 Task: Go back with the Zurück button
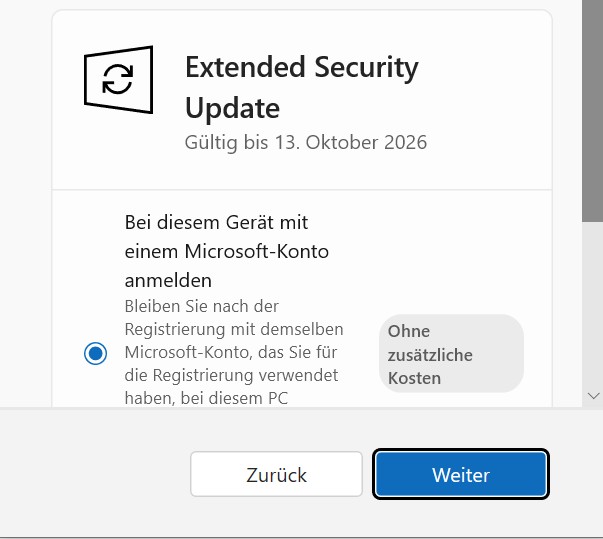click(276, 475)
